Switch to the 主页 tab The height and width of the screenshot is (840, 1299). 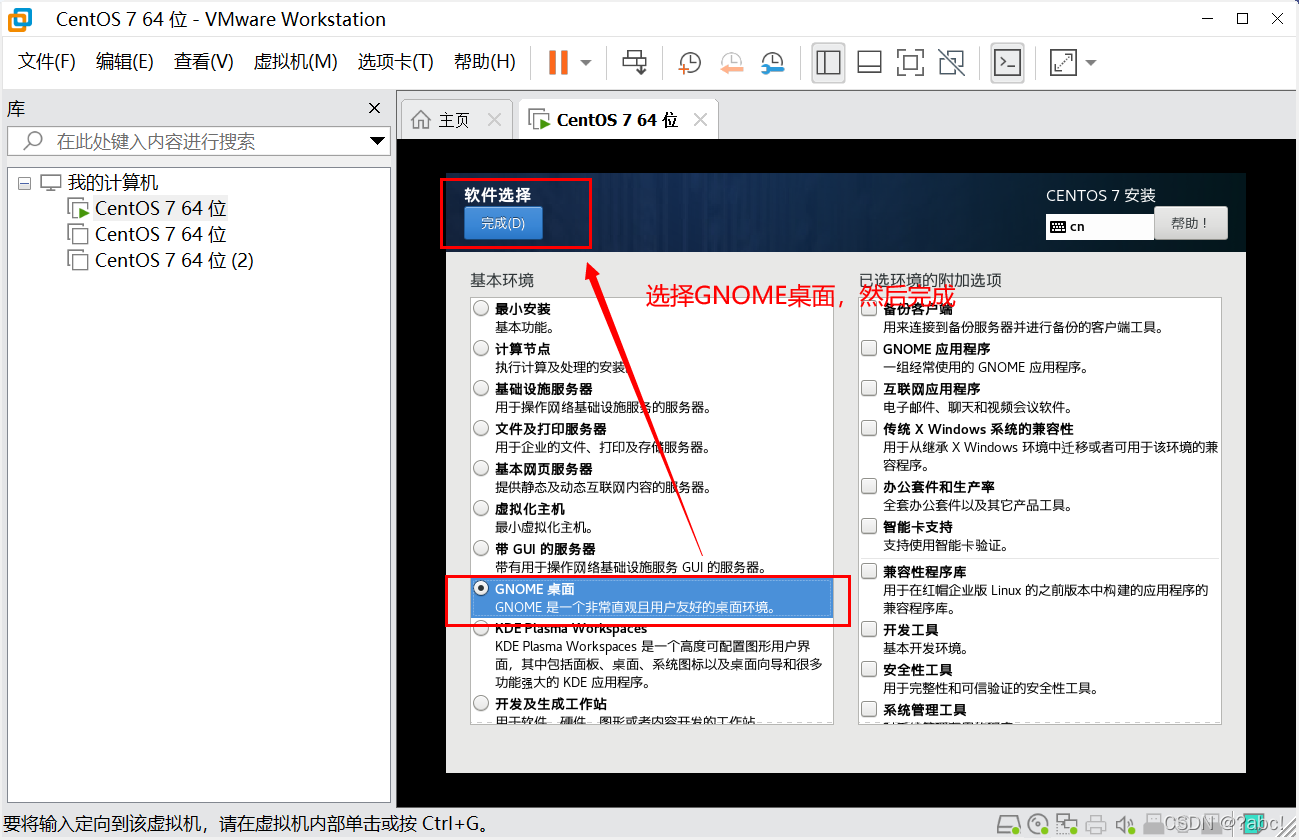click(x=455, y=120)
